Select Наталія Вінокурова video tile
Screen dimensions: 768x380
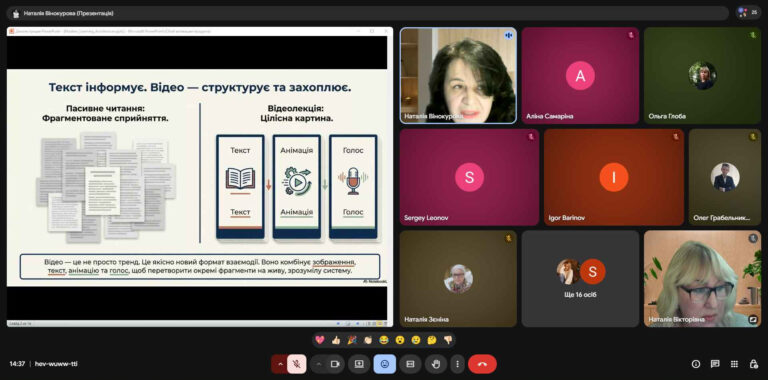pyautogui.click(x=458, y=75)
